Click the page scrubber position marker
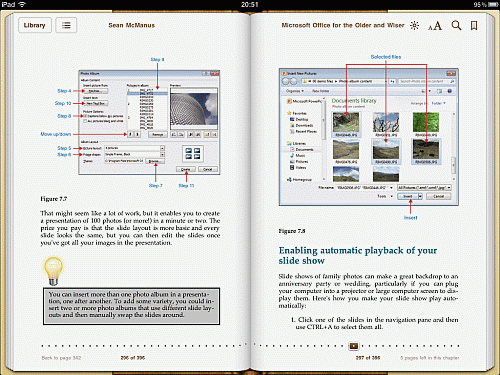Image resolution: width=500 pixels, height=375 pixels. [x=354, y=346]
